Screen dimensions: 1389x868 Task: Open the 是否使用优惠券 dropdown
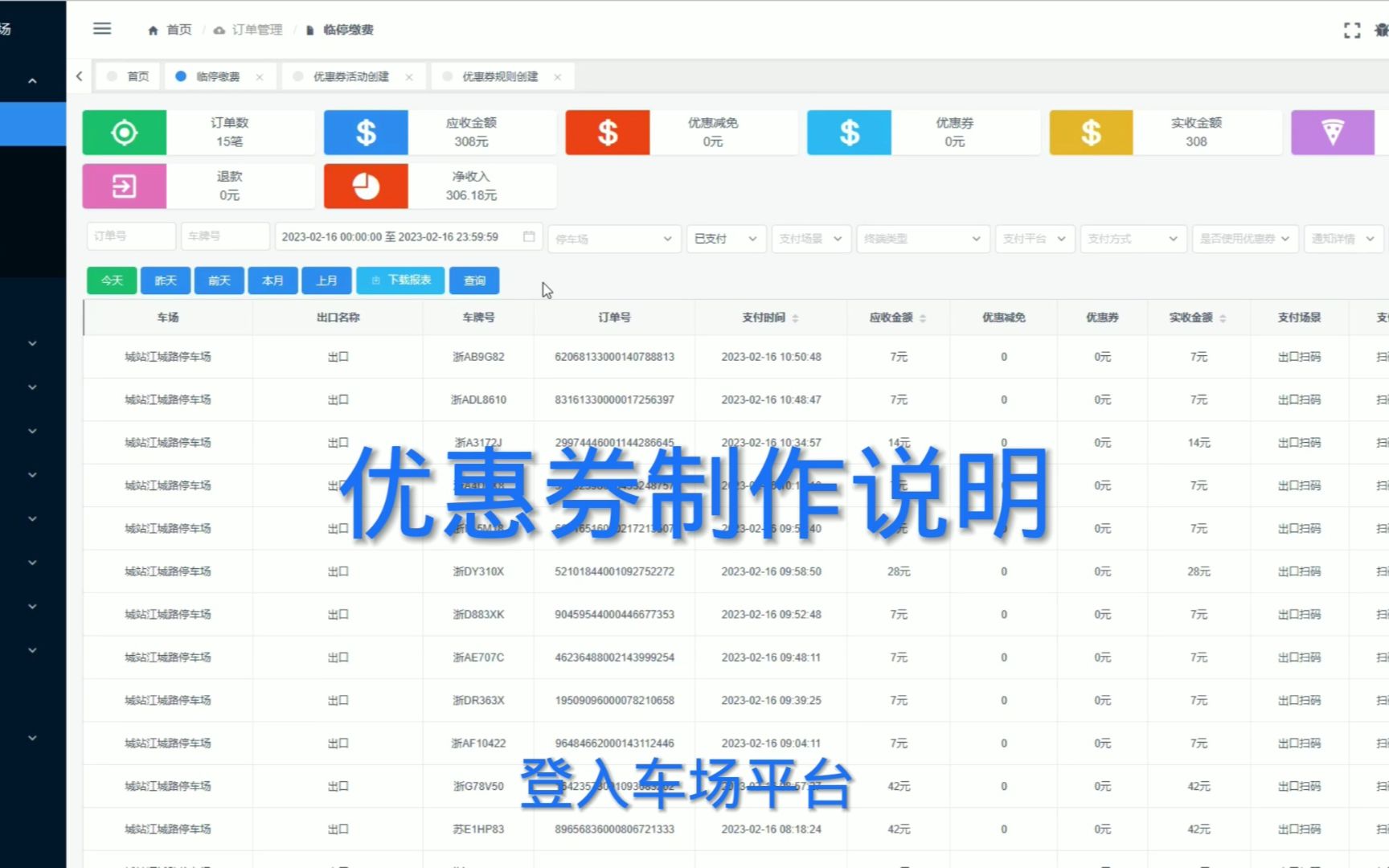(x=1245, y=239)
